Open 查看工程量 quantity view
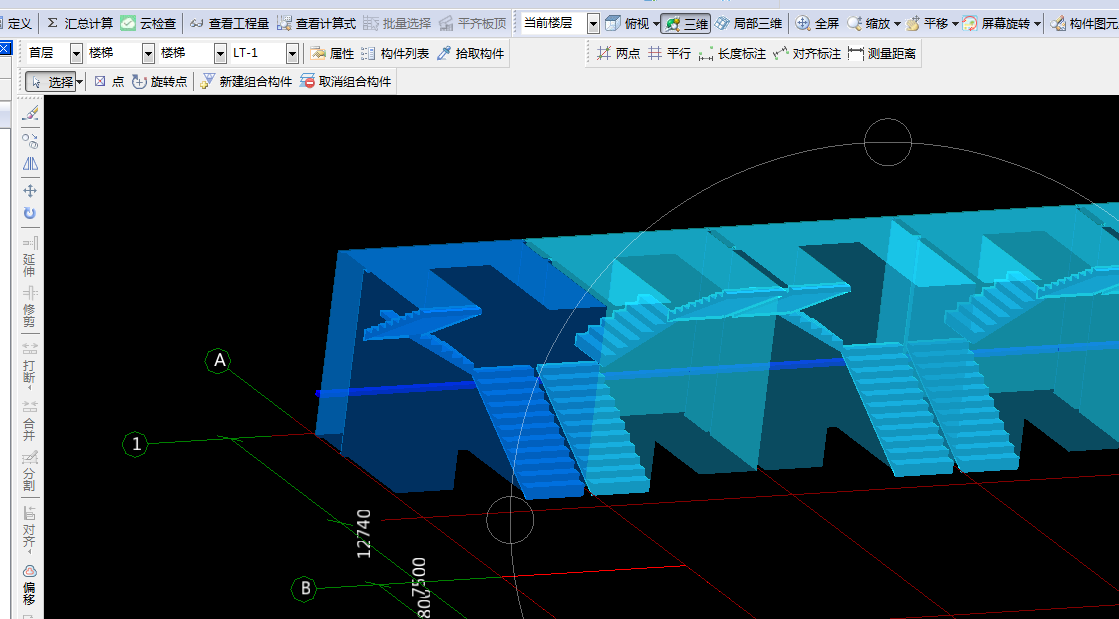Viewport: 1119px width, 619px height. click(x=230, y=24)
